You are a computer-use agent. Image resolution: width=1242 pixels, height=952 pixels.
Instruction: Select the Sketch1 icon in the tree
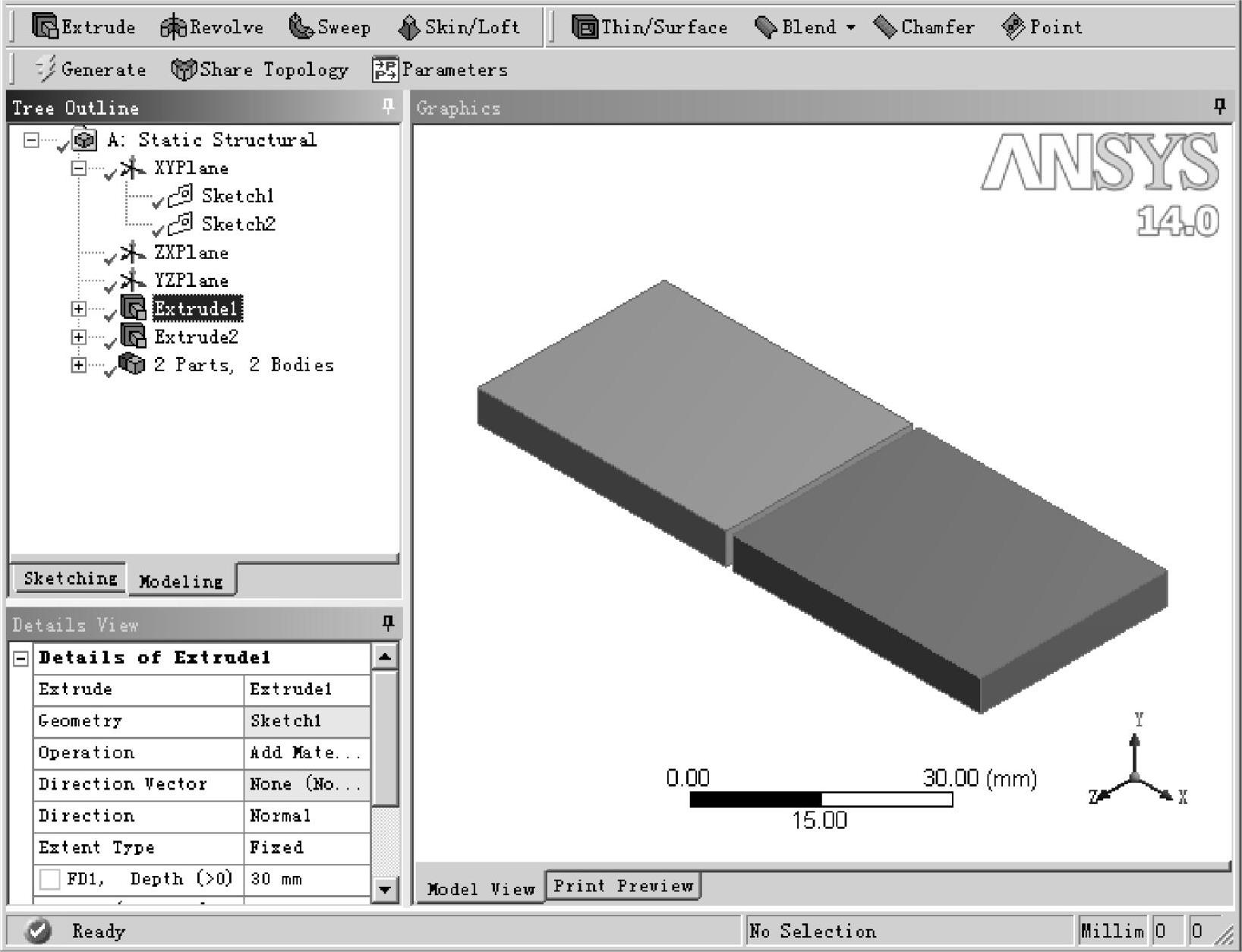pyautogui.click(x=180, y=196)
